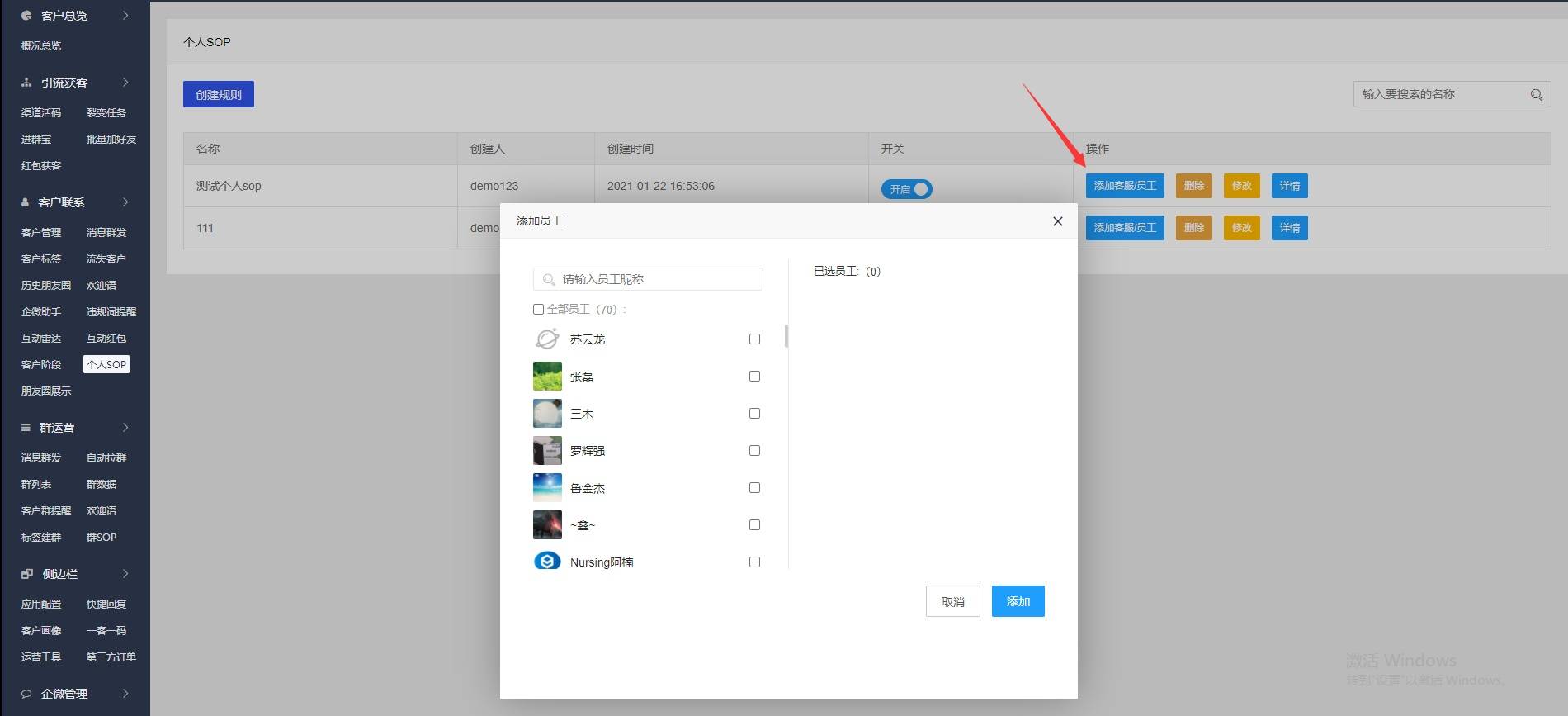1568x716 pixels.
Task: Click 企微管理 chat bubble icon
Action: (x=26, y=694)
